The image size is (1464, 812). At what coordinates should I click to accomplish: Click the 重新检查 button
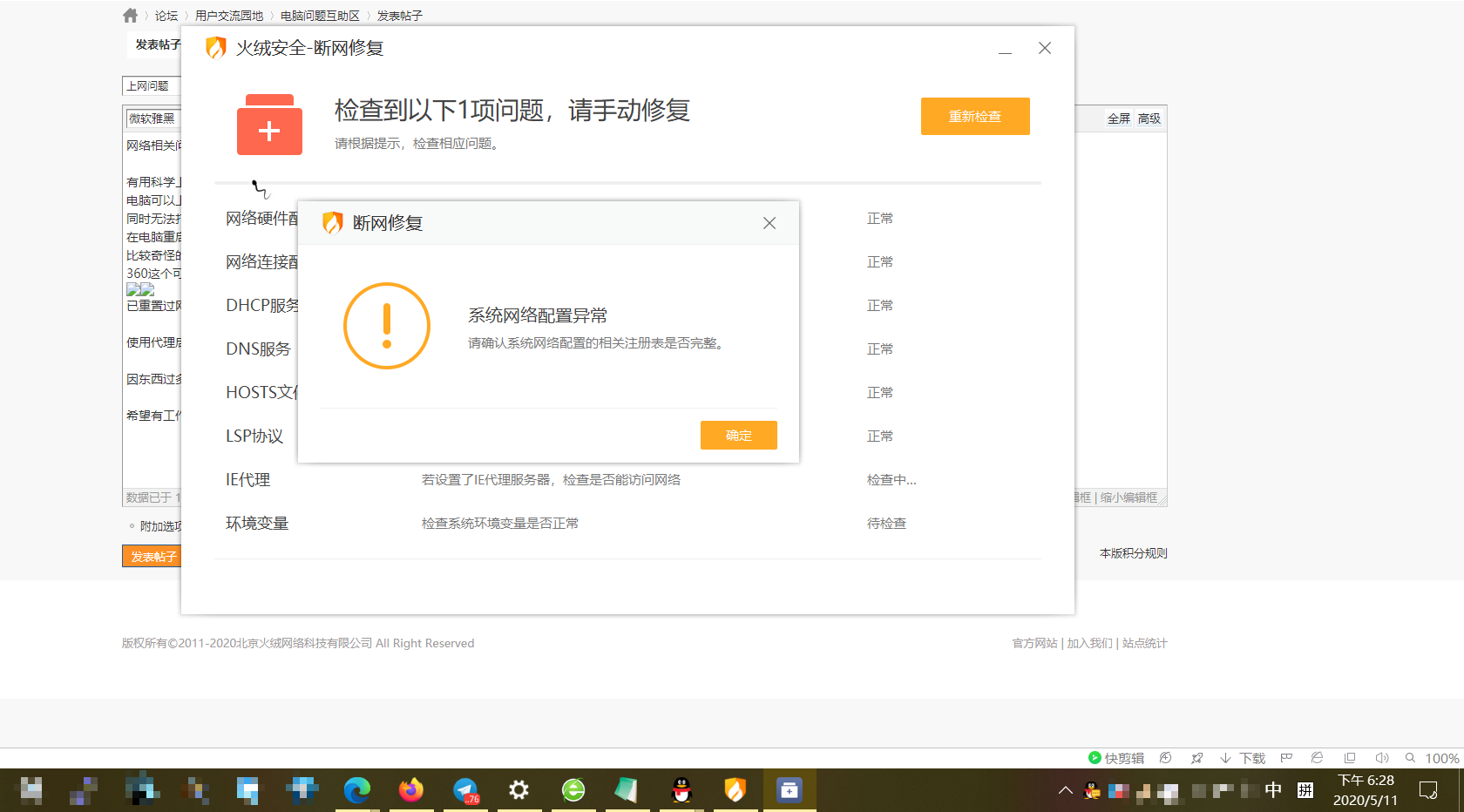coord(975,117)
